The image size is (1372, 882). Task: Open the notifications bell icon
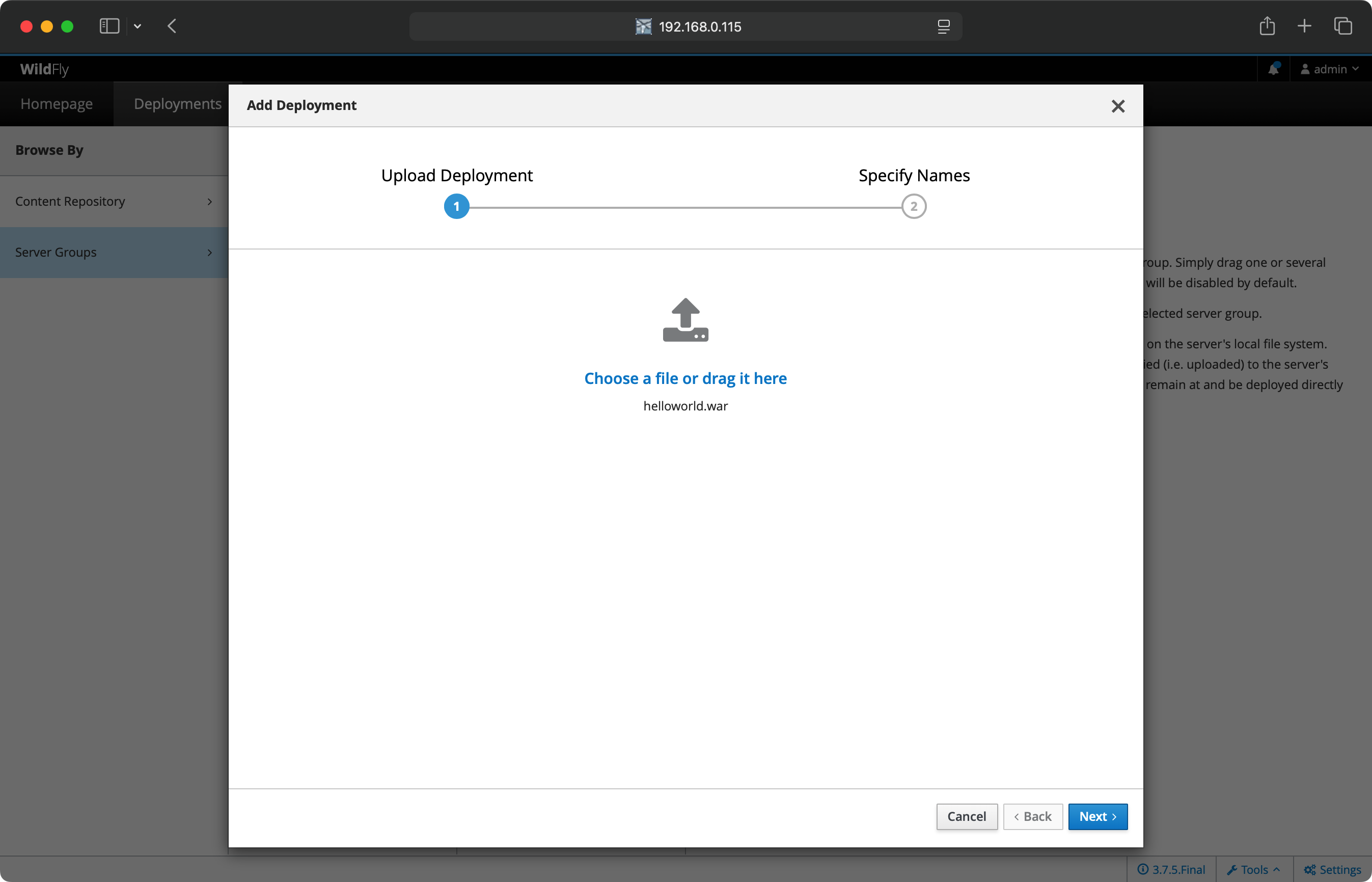coord(1274,69)
